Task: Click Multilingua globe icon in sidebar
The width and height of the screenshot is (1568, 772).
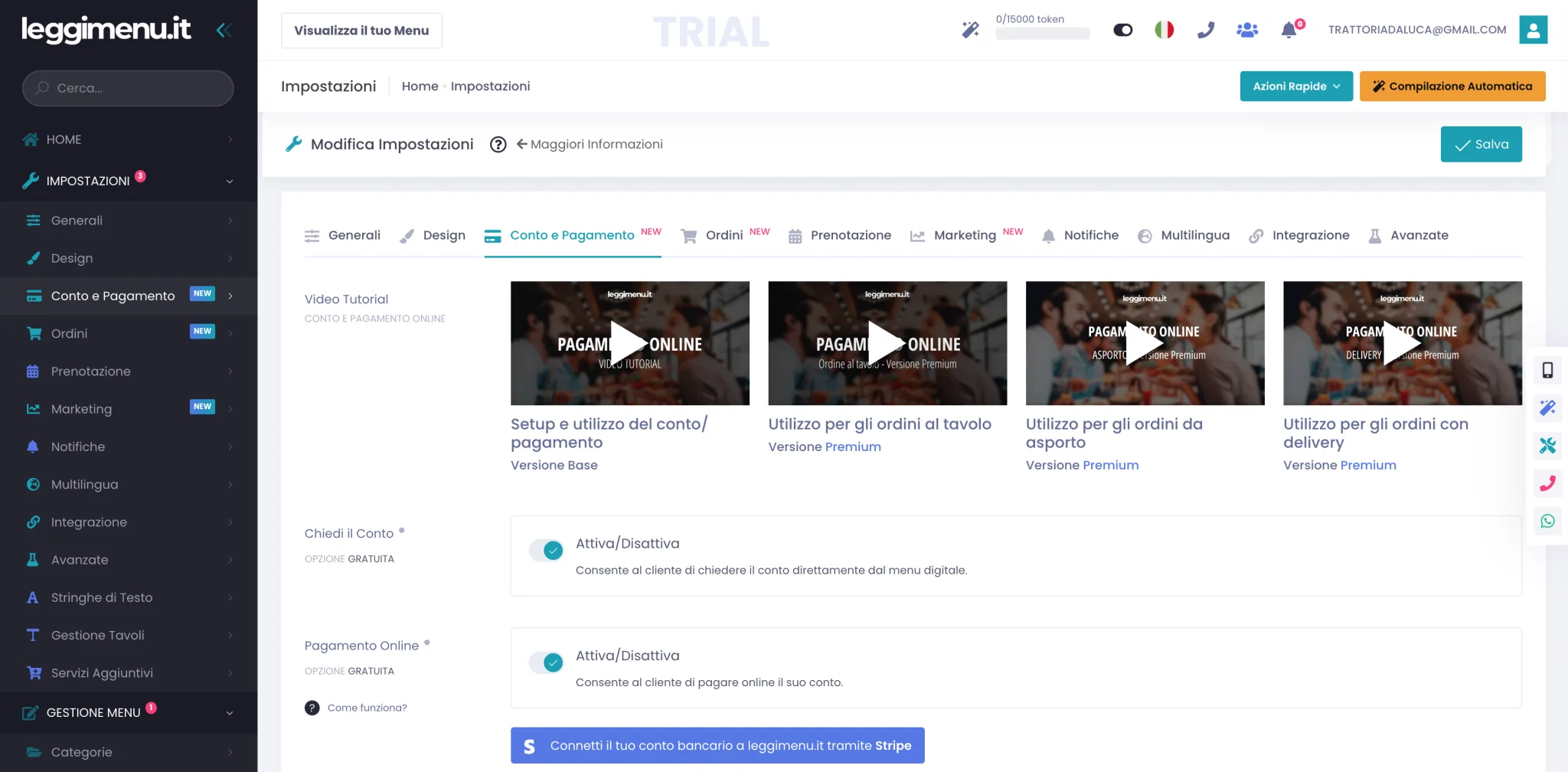Action: pos(33,484)
